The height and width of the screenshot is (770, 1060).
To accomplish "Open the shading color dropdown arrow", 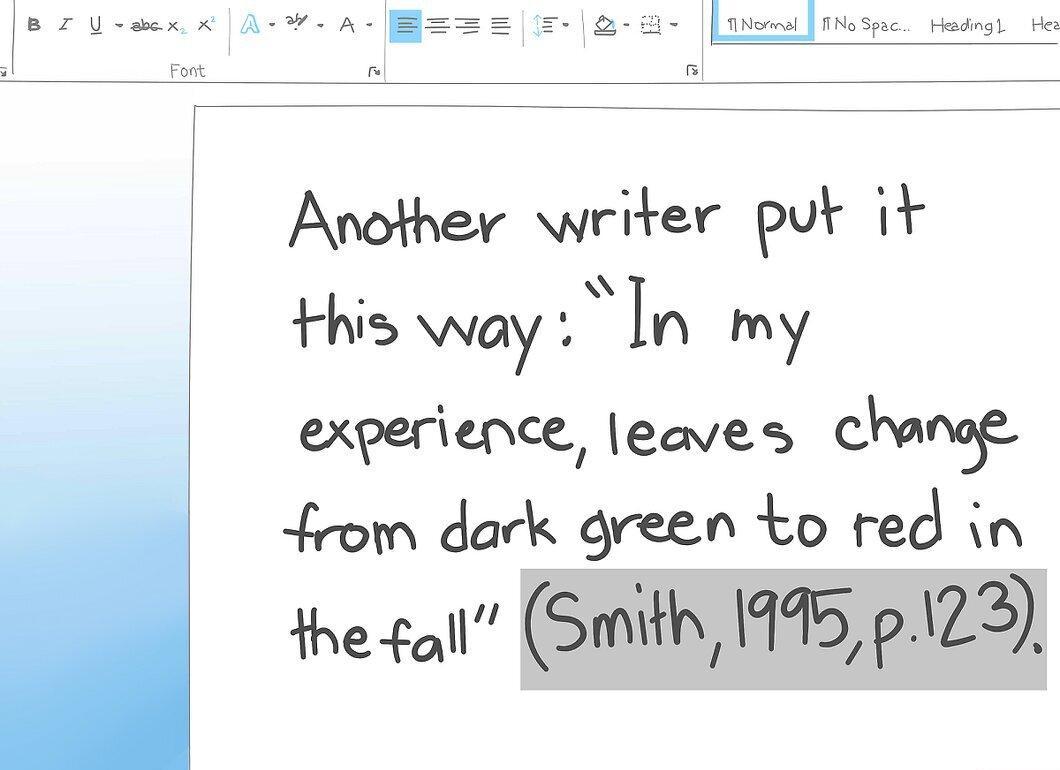I will pos(627,26).
